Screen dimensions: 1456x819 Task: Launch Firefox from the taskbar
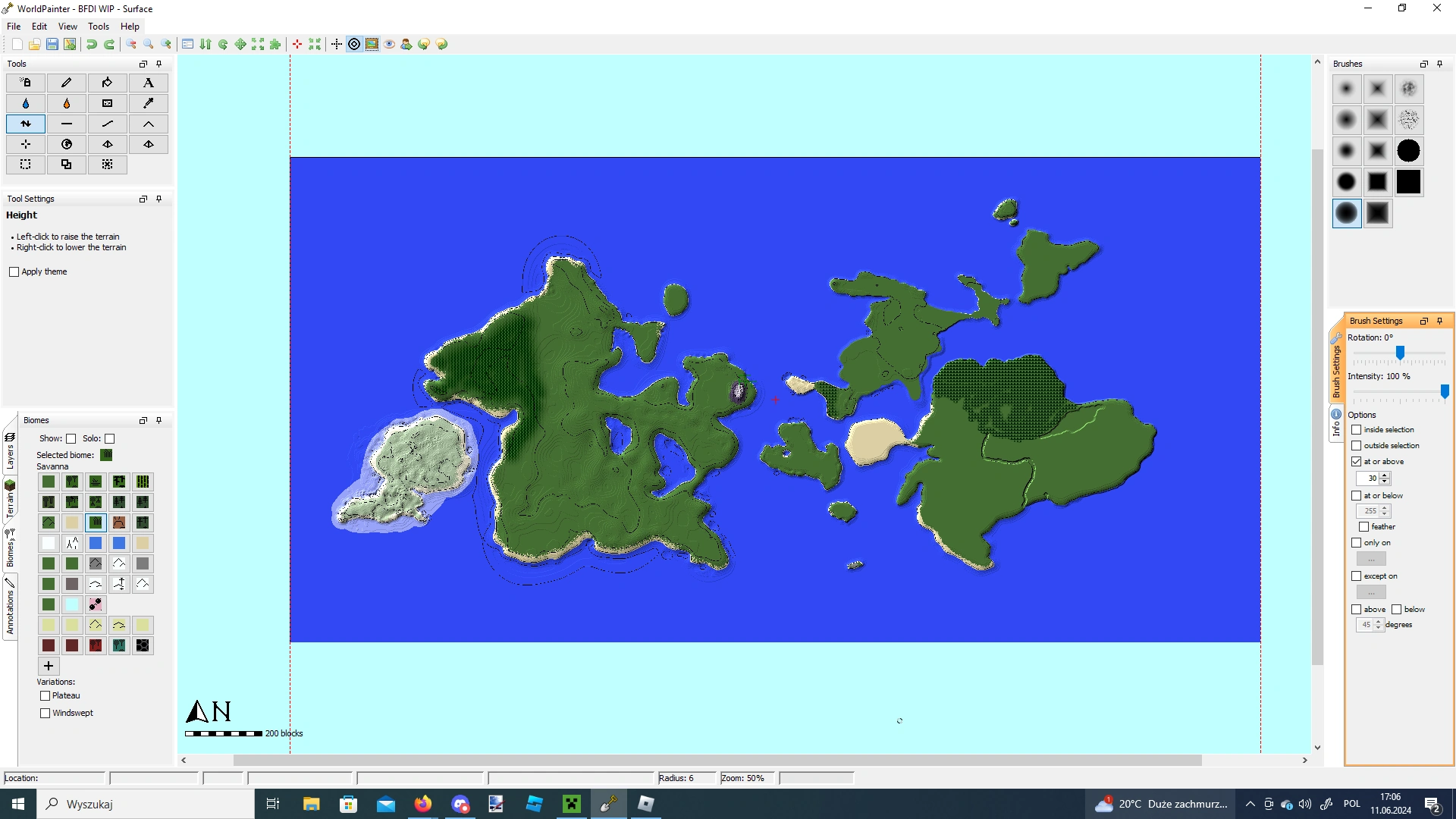point(422,804)
